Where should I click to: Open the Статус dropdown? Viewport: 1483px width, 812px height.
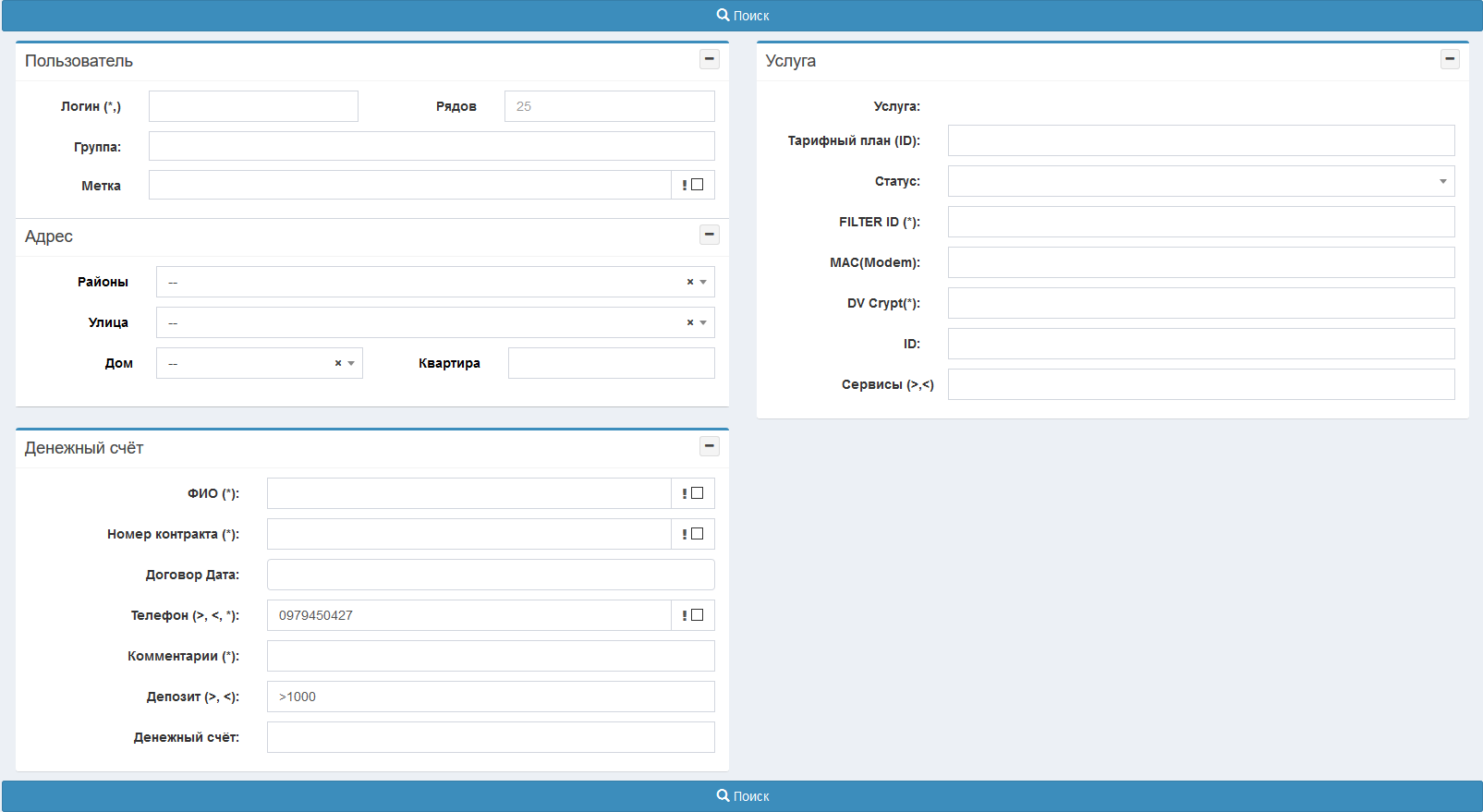pyautogui.click(x=1200, y=181)
